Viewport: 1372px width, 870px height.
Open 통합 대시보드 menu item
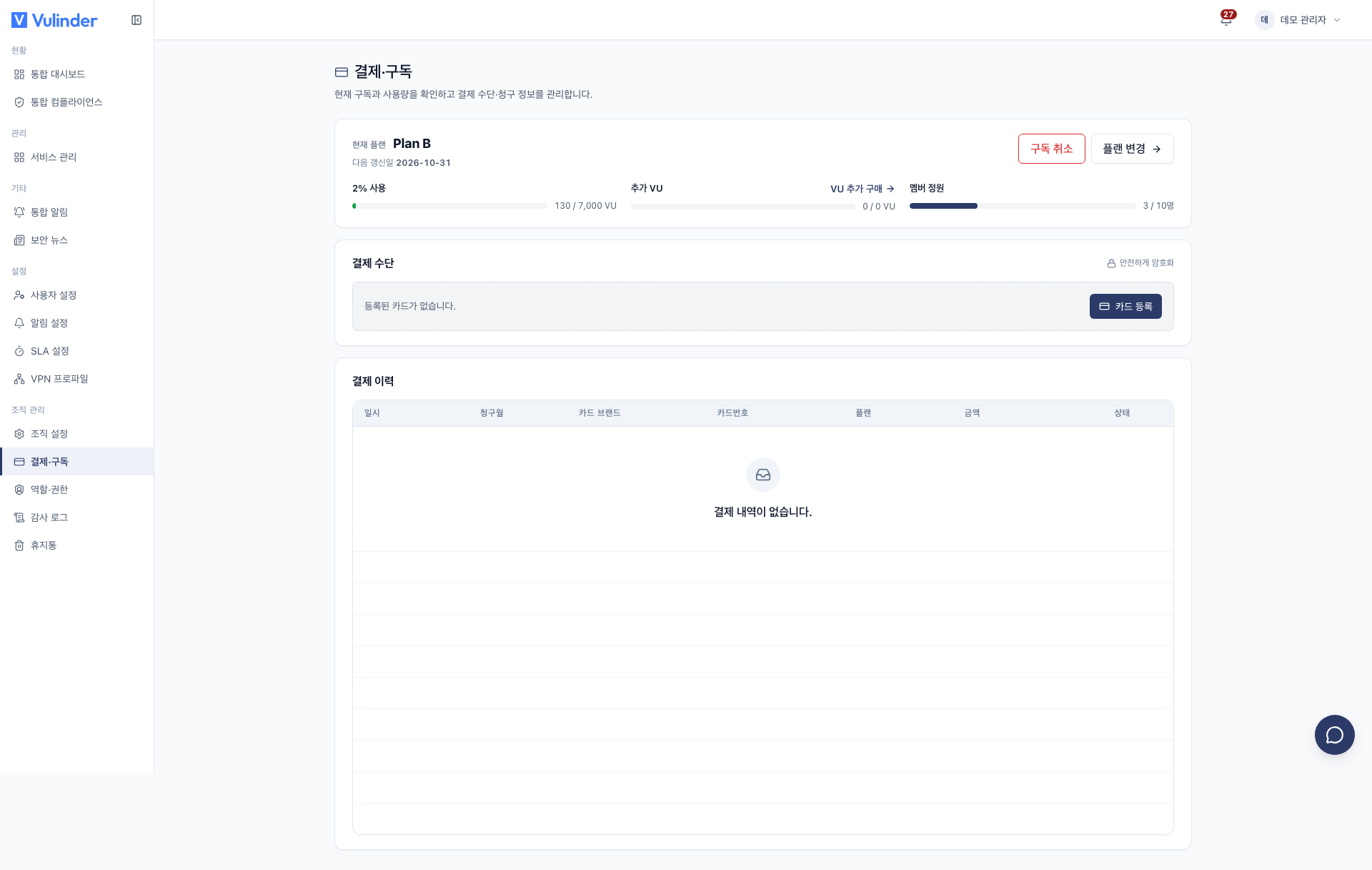[x=76, y=74]
